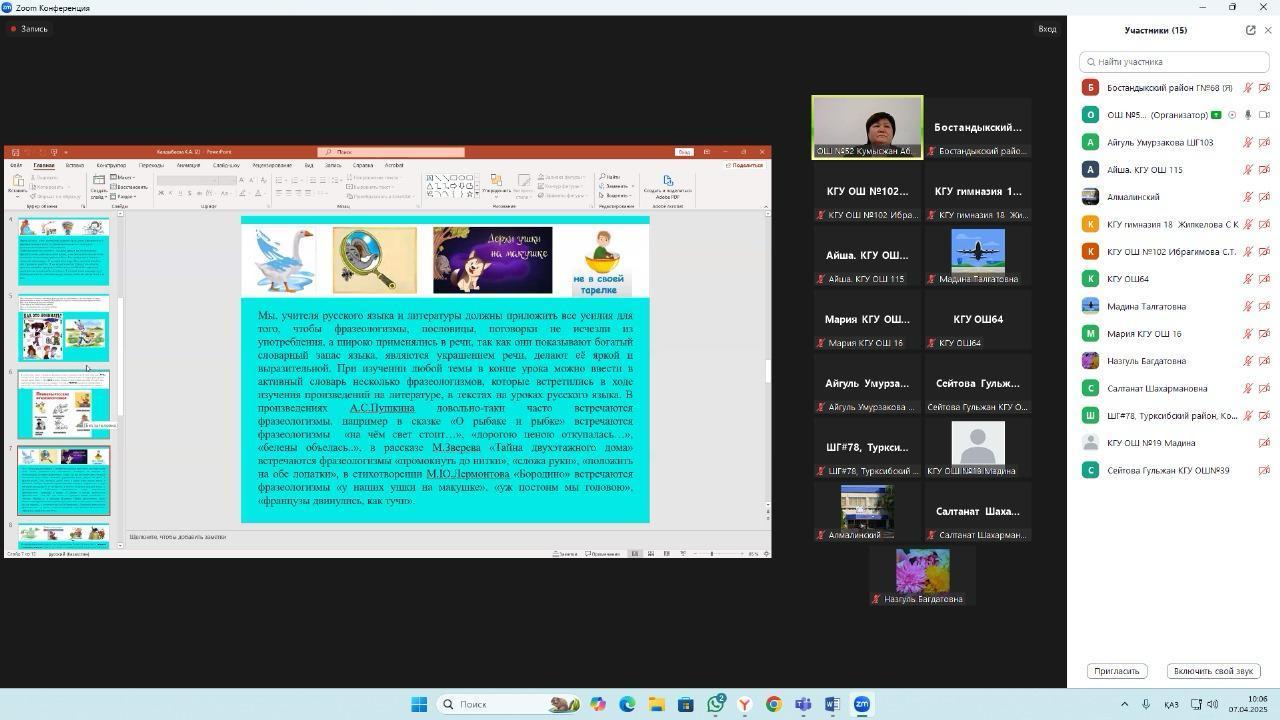Click organizer's camera icon in participants list

coord(1264,115)
